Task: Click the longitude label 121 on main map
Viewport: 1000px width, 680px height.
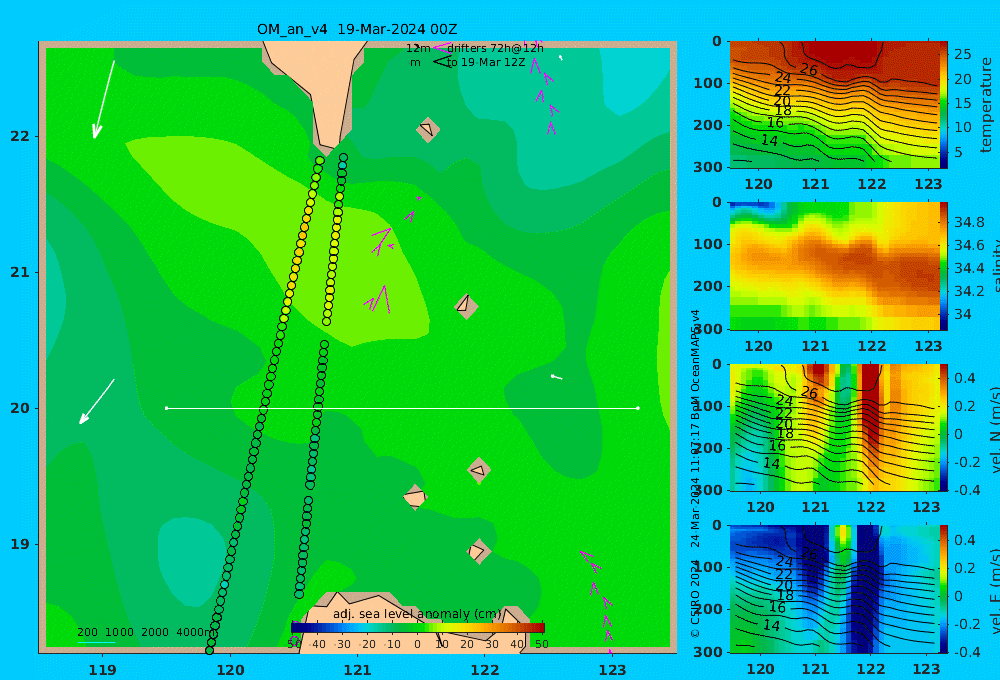Action: click(x=358, y=670)
